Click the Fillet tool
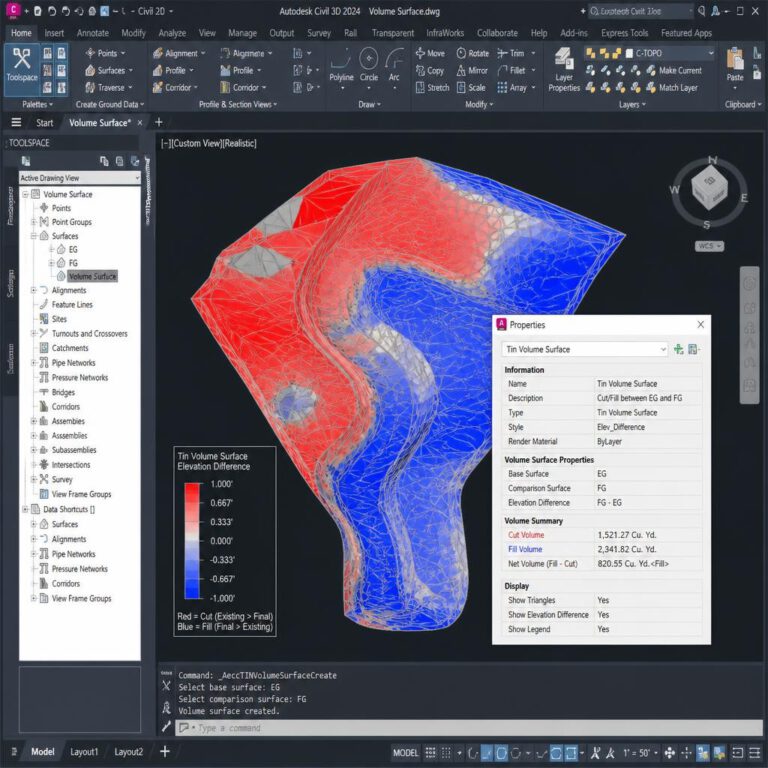 (511, 71)
